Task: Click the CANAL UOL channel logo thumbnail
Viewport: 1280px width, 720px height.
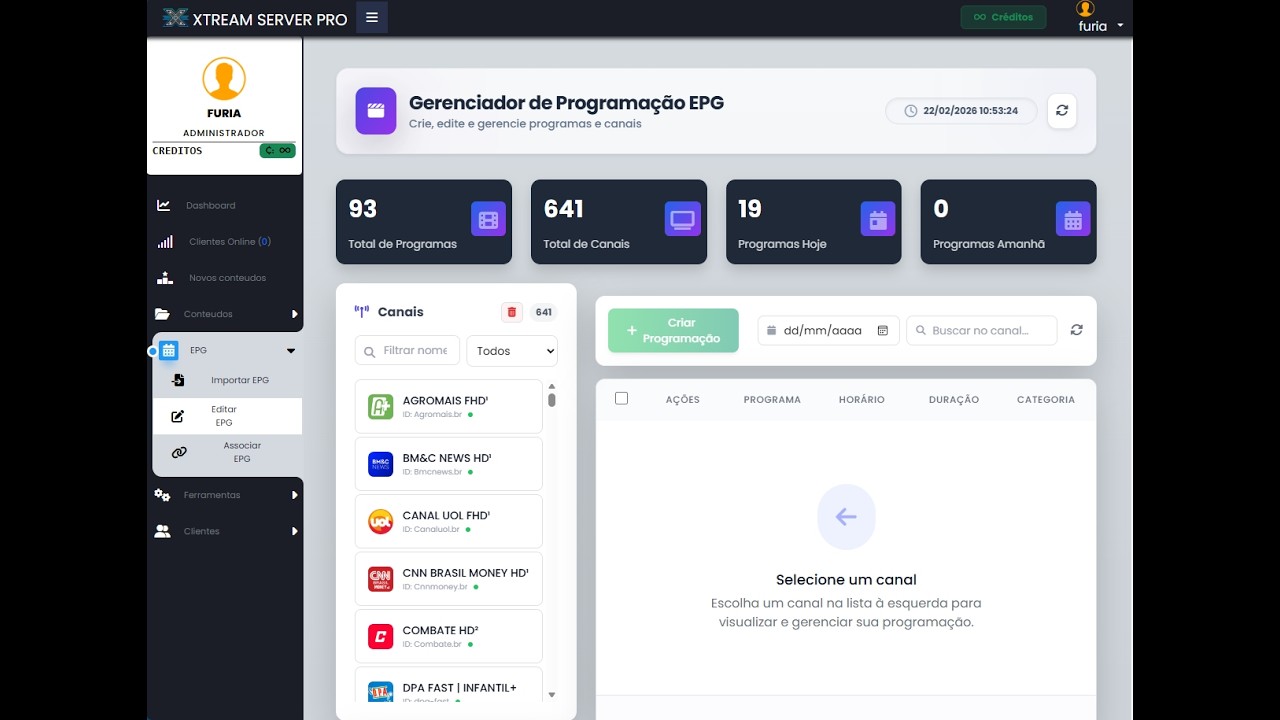Action: click(x=380, y=521)
